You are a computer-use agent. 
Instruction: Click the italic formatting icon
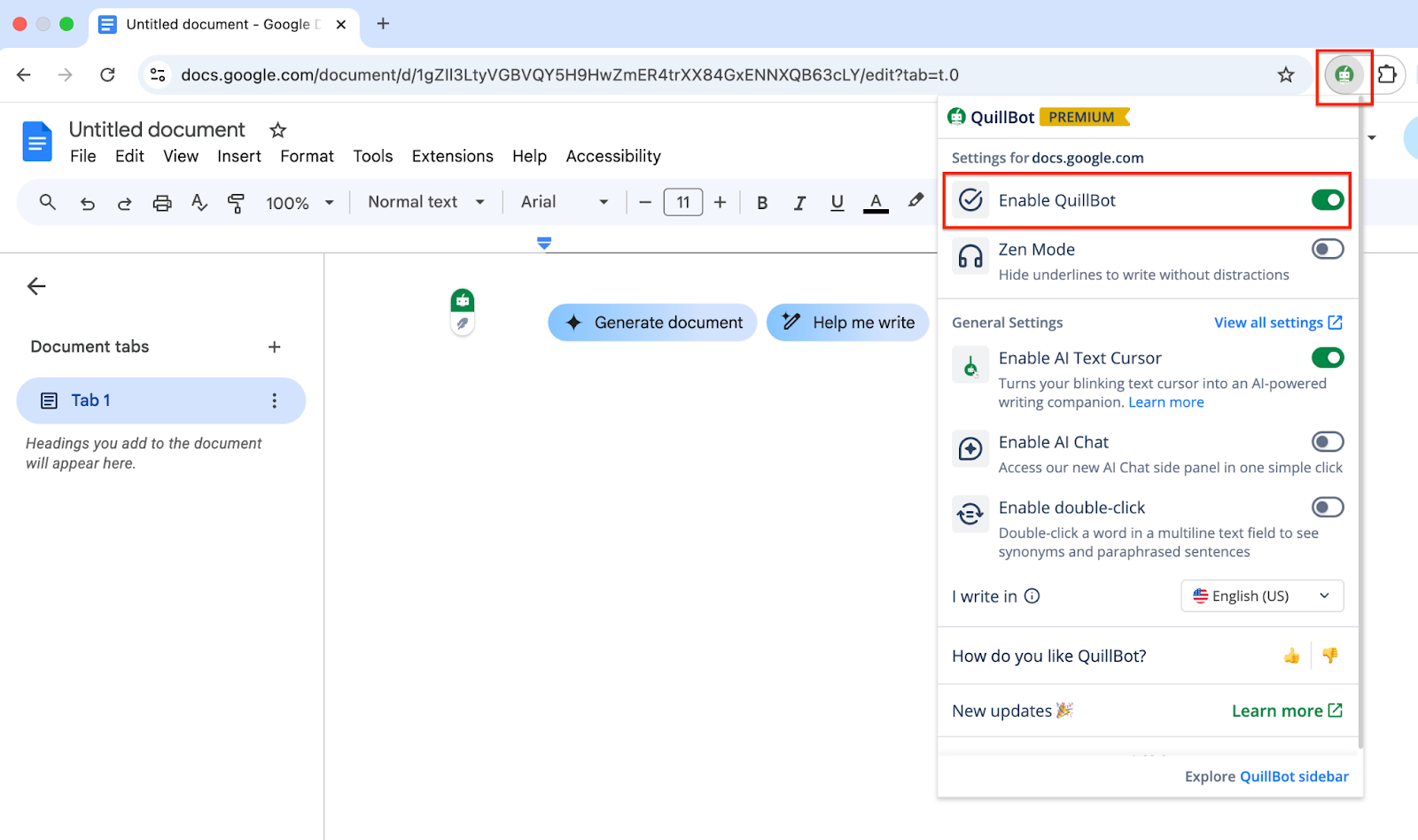click(x=799, y=203)
